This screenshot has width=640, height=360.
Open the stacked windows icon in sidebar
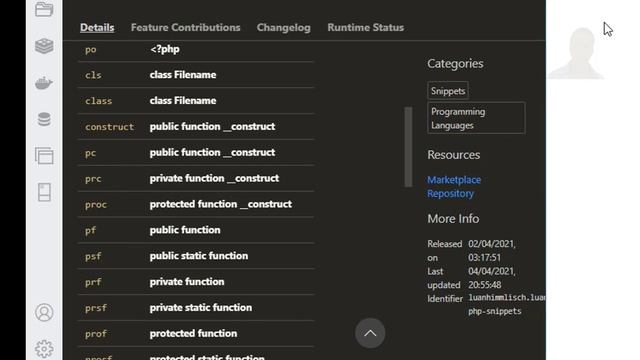44,156
